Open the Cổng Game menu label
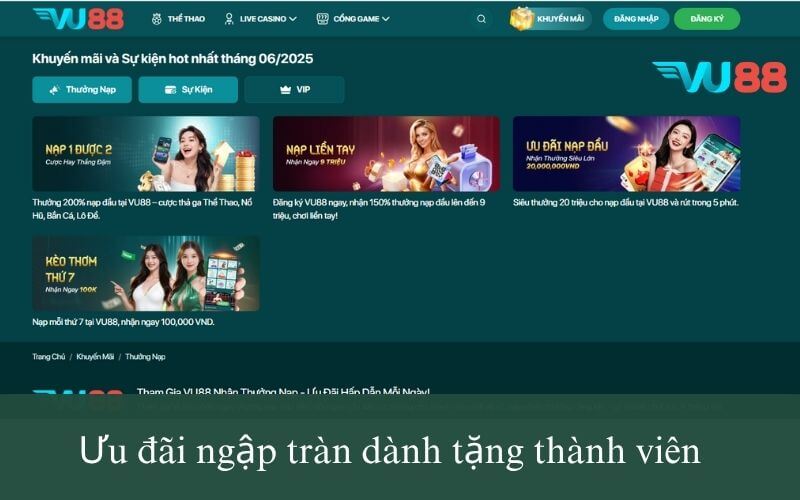The height and width of the screenshot is (500, 800). click(x=356, y=19)
